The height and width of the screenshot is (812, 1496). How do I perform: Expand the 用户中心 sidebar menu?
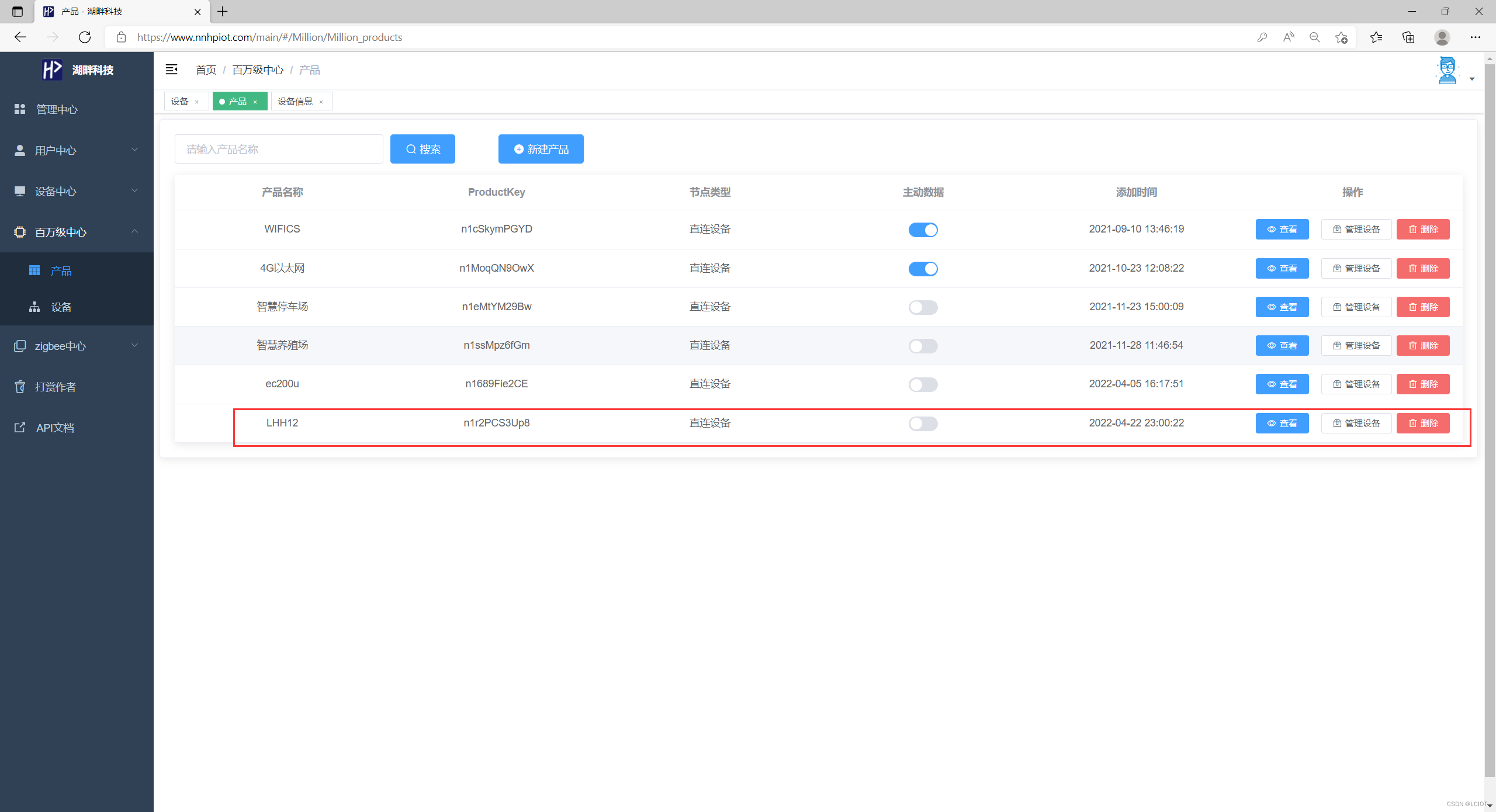77,150
